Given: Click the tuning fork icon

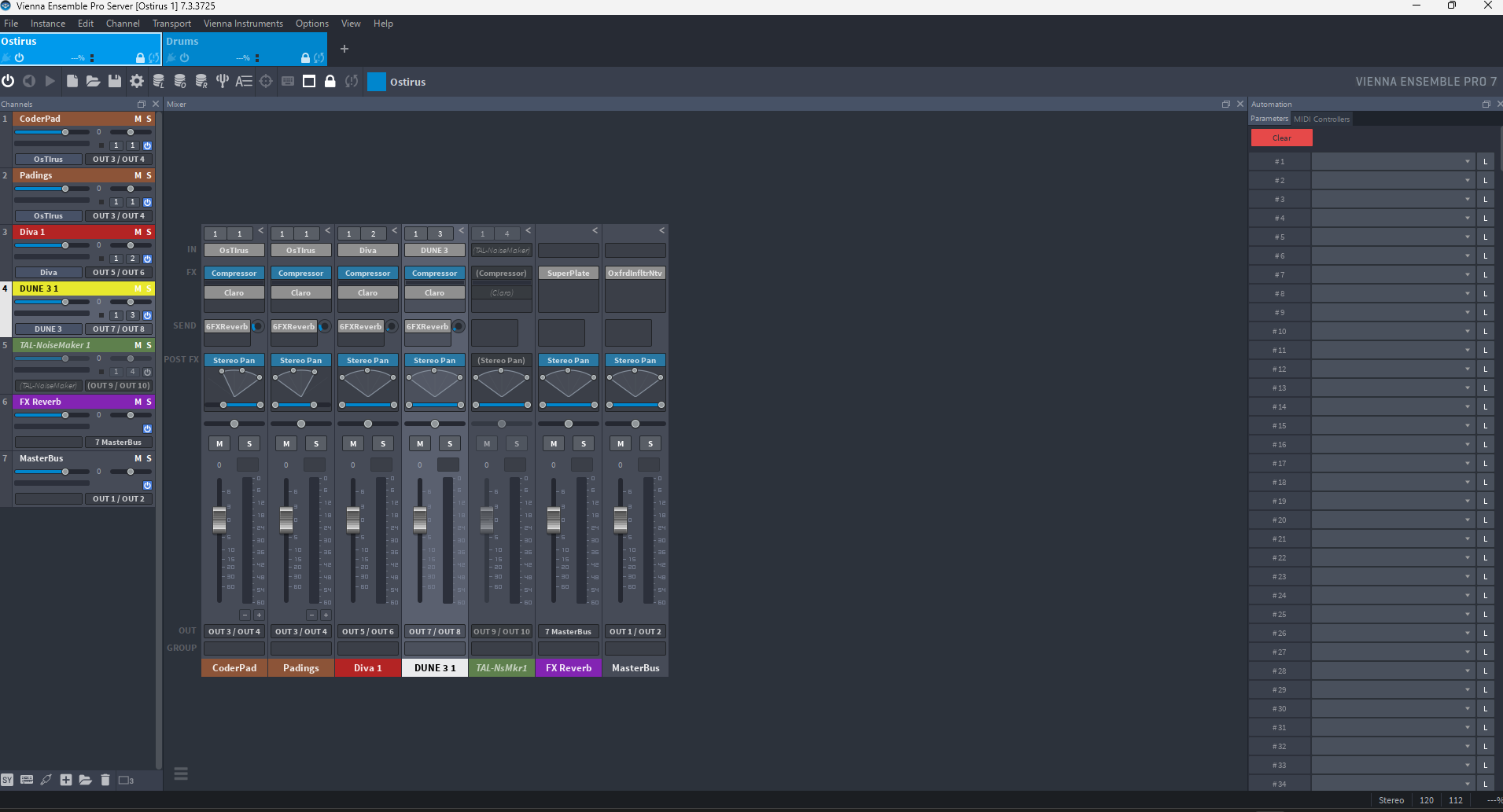Looking at the screenshot, I should (223, 81).
